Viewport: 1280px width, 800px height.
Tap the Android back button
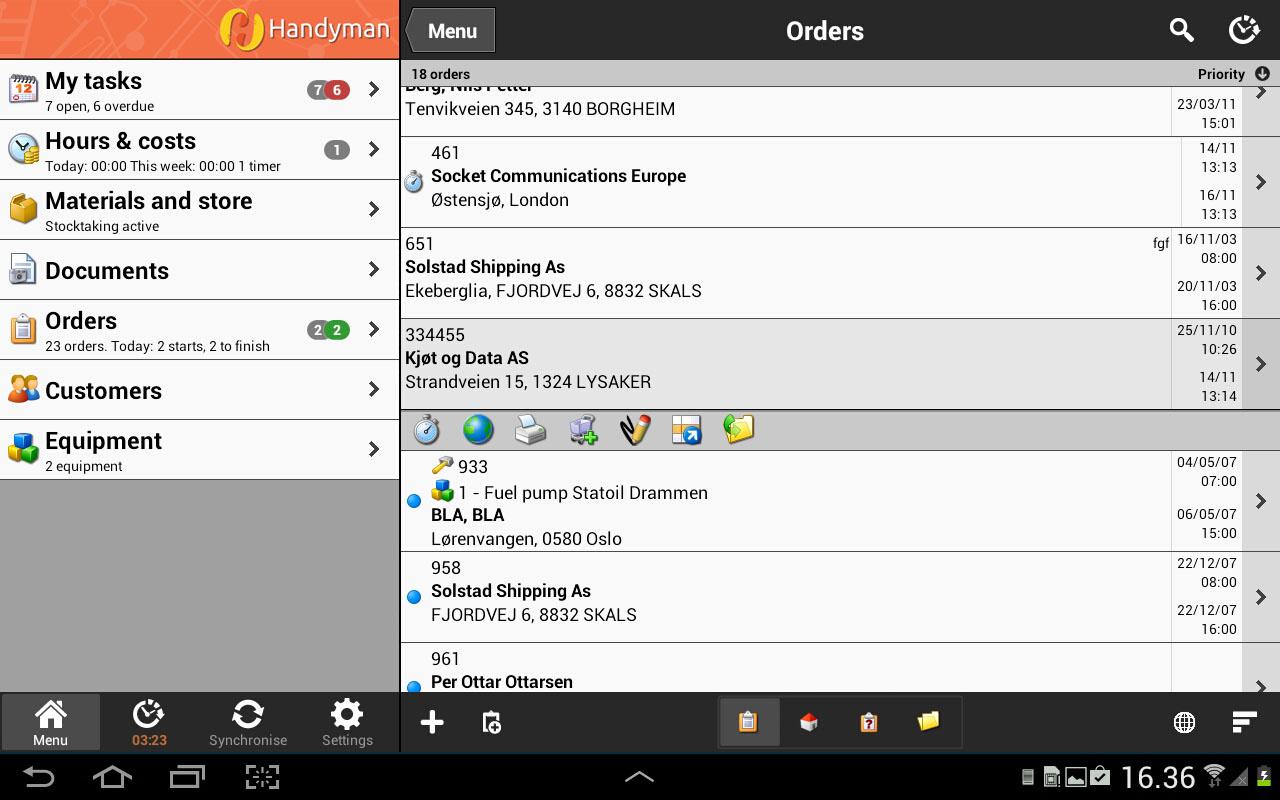(38, 777)
